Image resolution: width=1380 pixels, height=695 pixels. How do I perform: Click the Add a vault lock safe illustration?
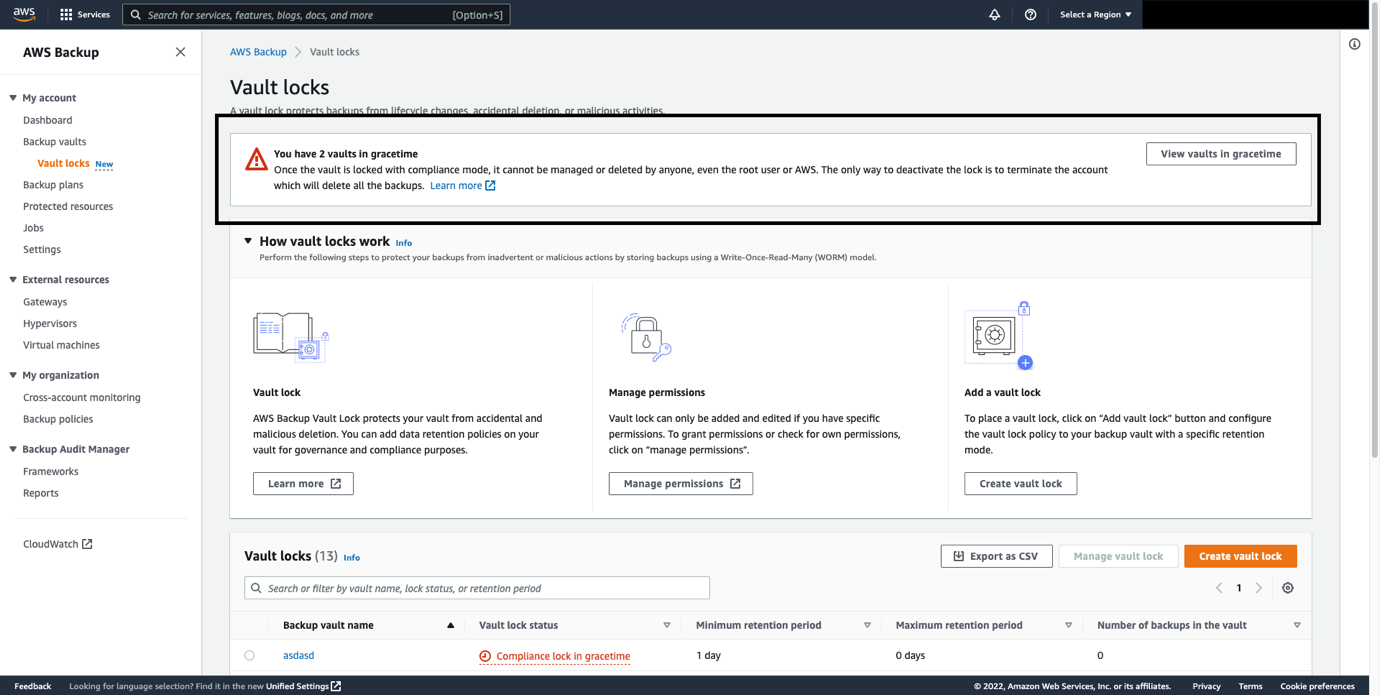[999, 336]
